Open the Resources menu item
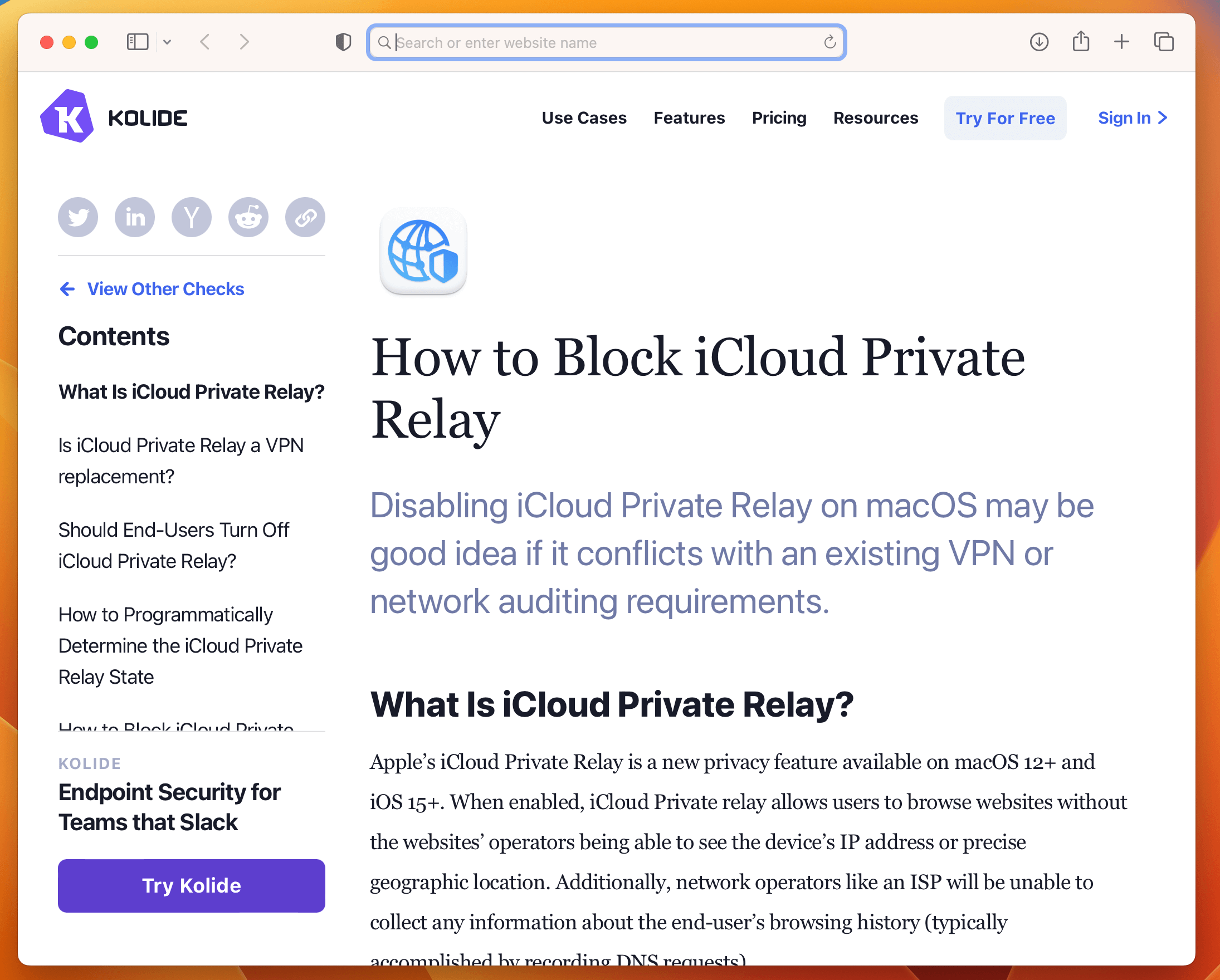 tap(875, 119)
